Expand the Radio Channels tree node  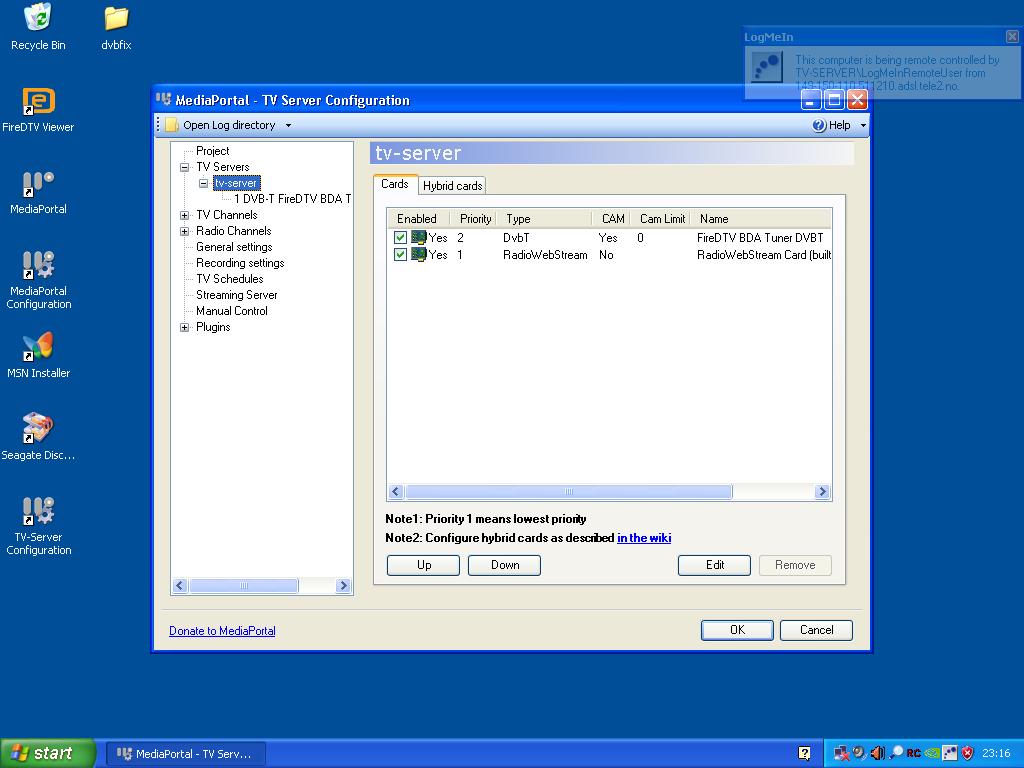(x=185, y=231)
